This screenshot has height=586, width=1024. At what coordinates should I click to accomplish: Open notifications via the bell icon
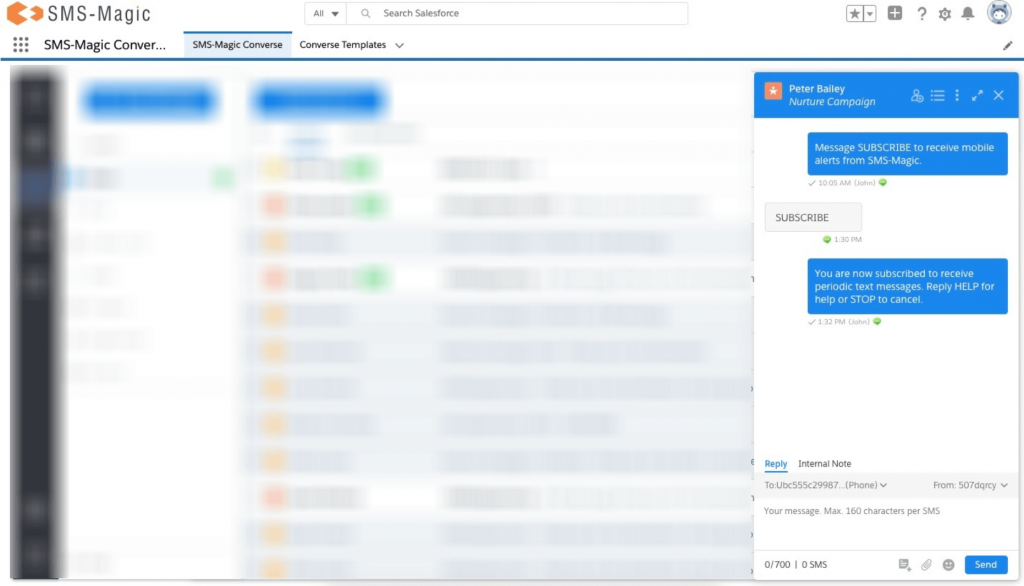click(966, 14)
